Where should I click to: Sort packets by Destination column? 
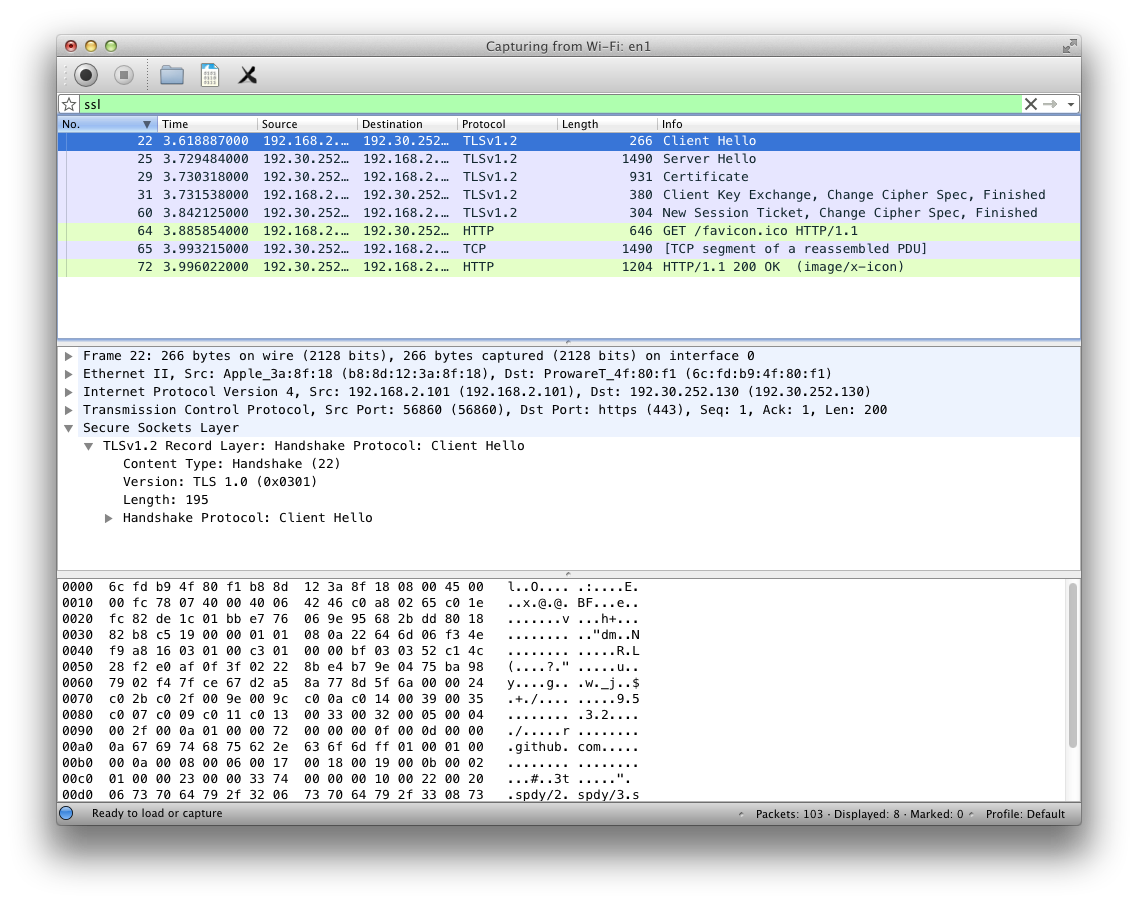(407, 124)
